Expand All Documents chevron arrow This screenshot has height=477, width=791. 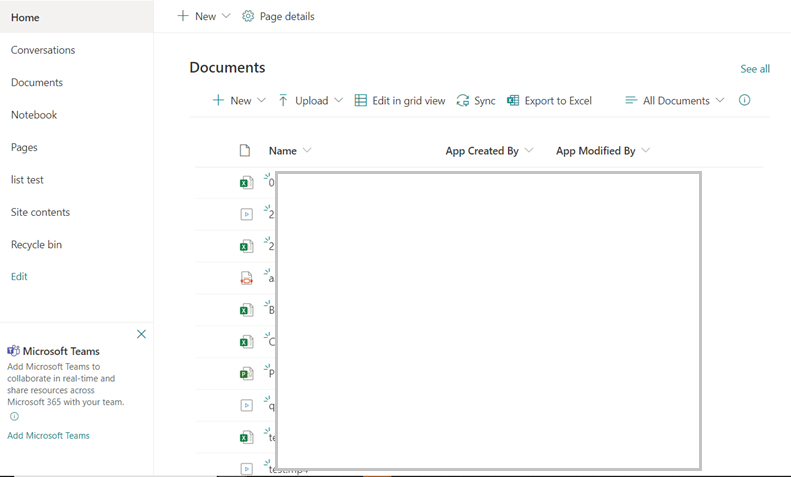click(720, 100)
